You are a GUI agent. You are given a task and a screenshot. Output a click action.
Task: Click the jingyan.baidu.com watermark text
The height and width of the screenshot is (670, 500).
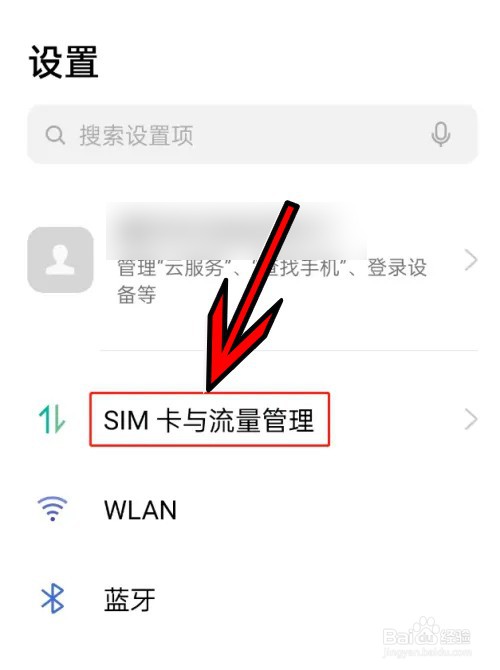click(427, 652)
